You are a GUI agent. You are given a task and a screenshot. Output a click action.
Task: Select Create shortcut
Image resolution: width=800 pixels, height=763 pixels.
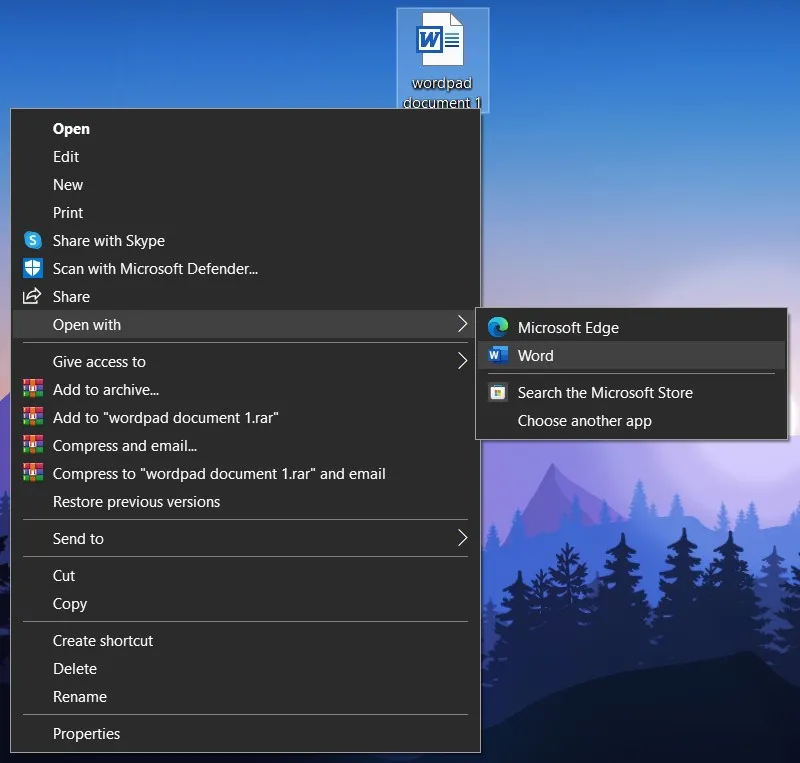pos(103,640)
